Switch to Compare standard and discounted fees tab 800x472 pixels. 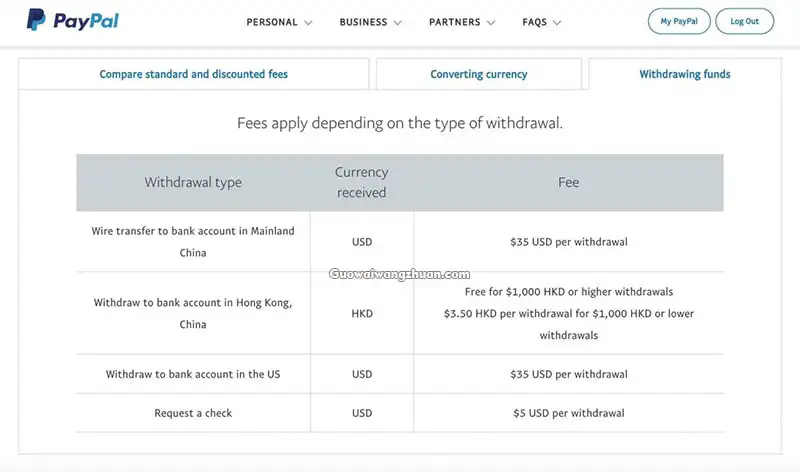[193, 74]
